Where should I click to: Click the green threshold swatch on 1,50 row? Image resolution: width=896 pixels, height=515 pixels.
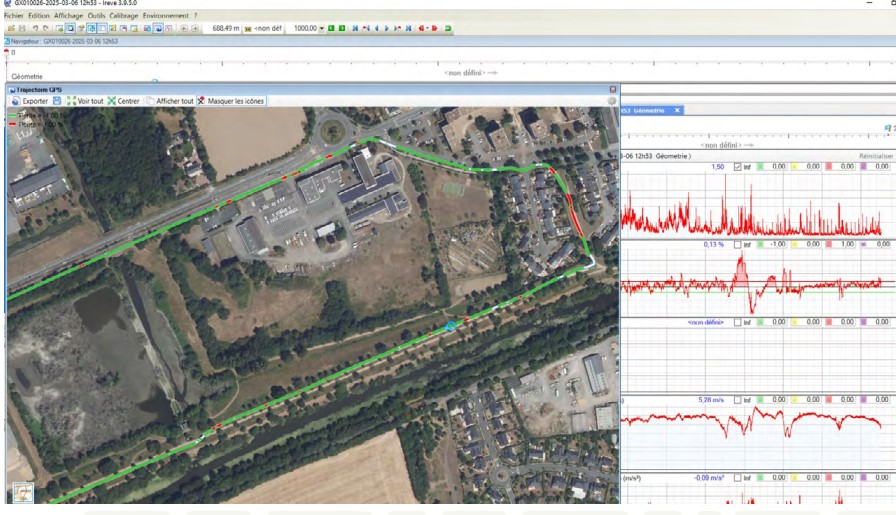tap(760, 167)
